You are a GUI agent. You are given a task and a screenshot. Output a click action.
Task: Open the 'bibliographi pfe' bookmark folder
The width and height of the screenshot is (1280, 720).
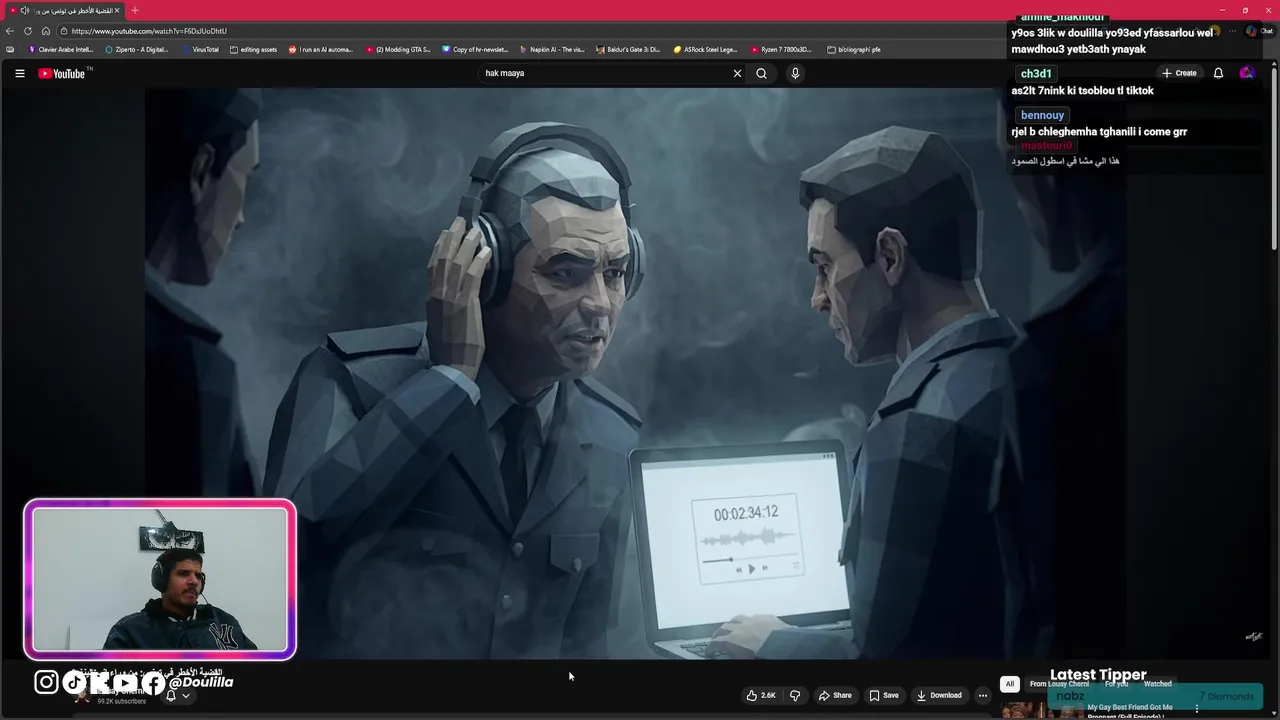854,49
